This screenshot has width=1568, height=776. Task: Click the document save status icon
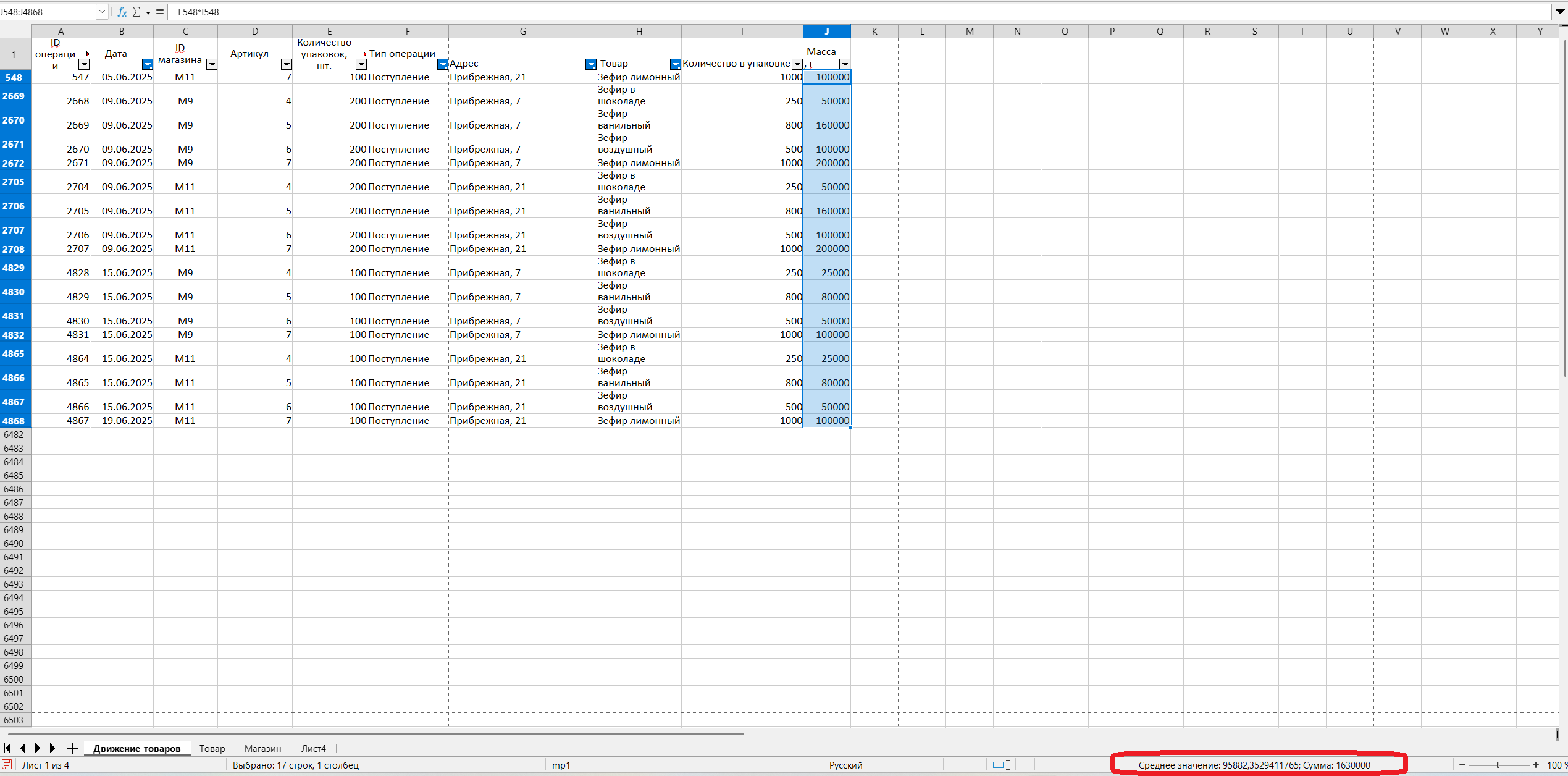pos(7,765)
